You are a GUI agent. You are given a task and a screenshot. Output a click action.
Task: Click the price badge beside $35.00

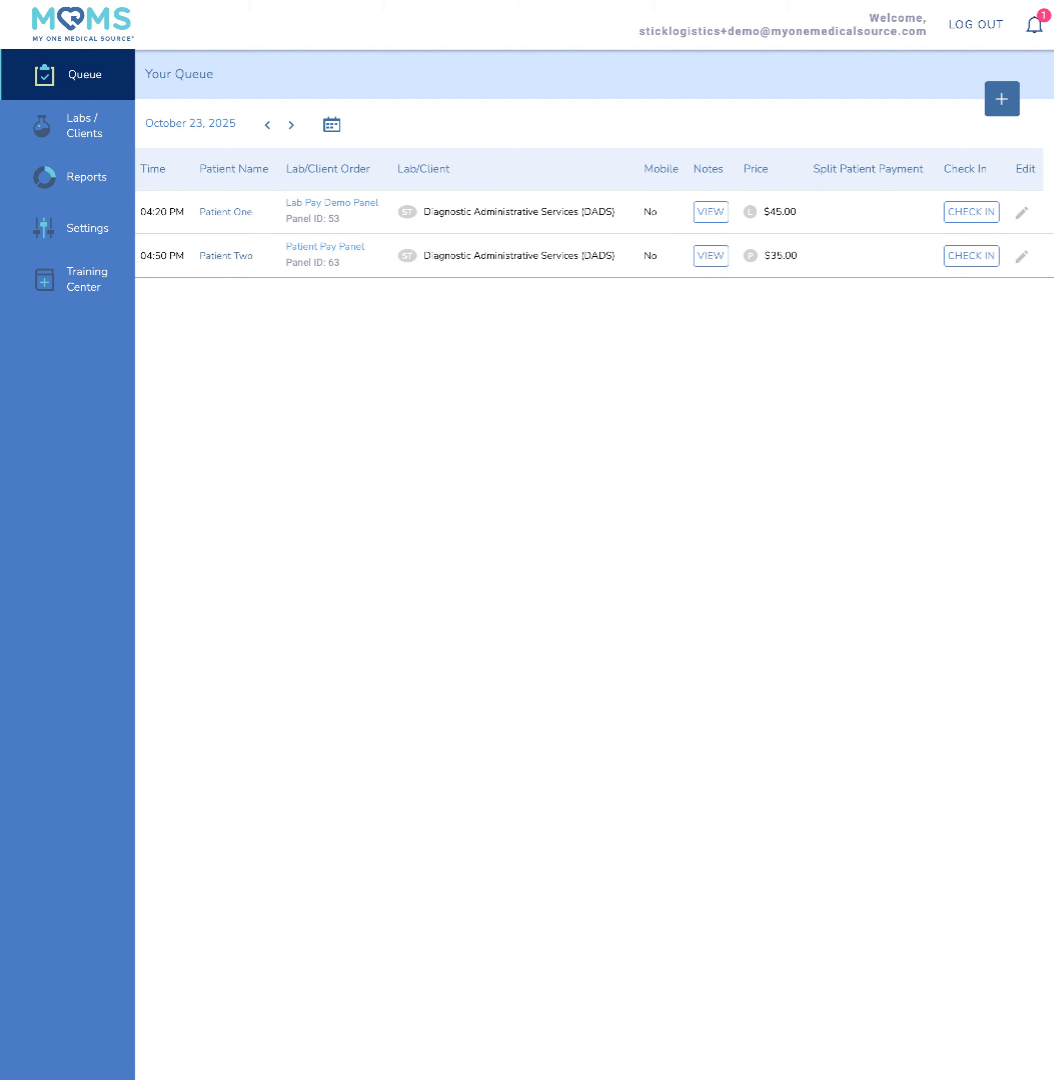750,256
